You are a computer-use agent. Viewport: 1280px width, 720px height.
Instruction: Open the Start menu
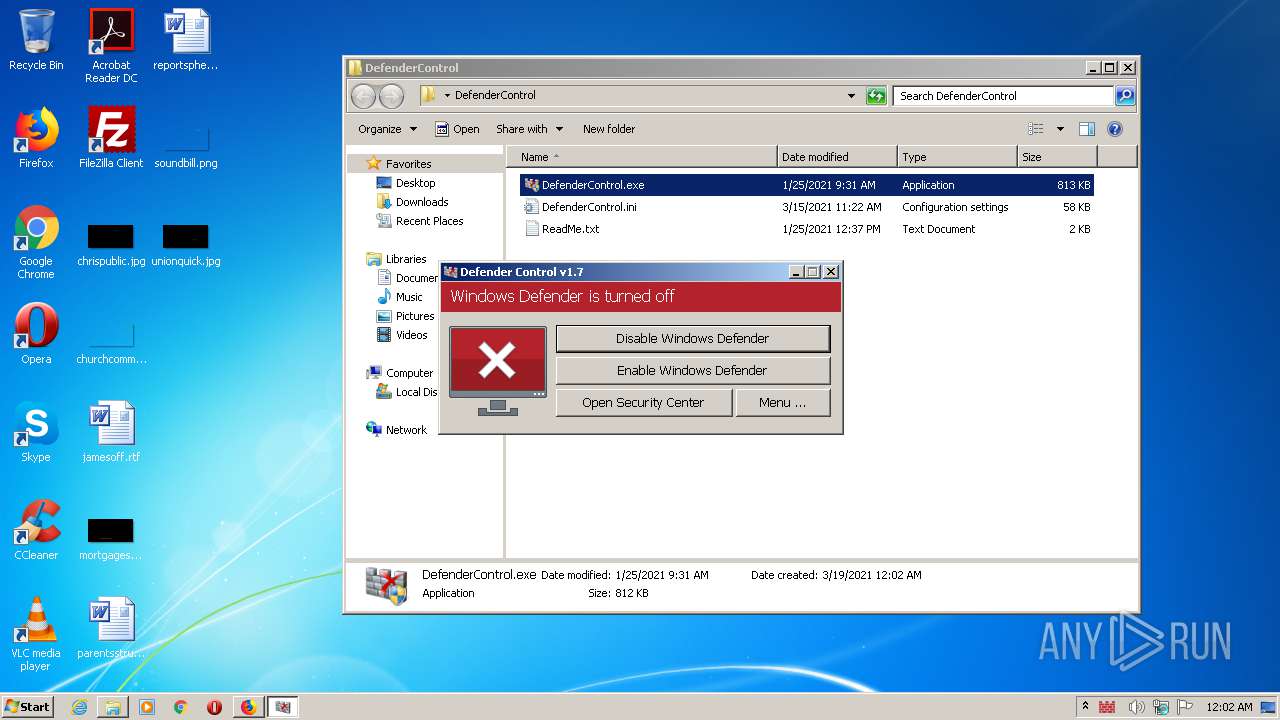coord(27,706)
